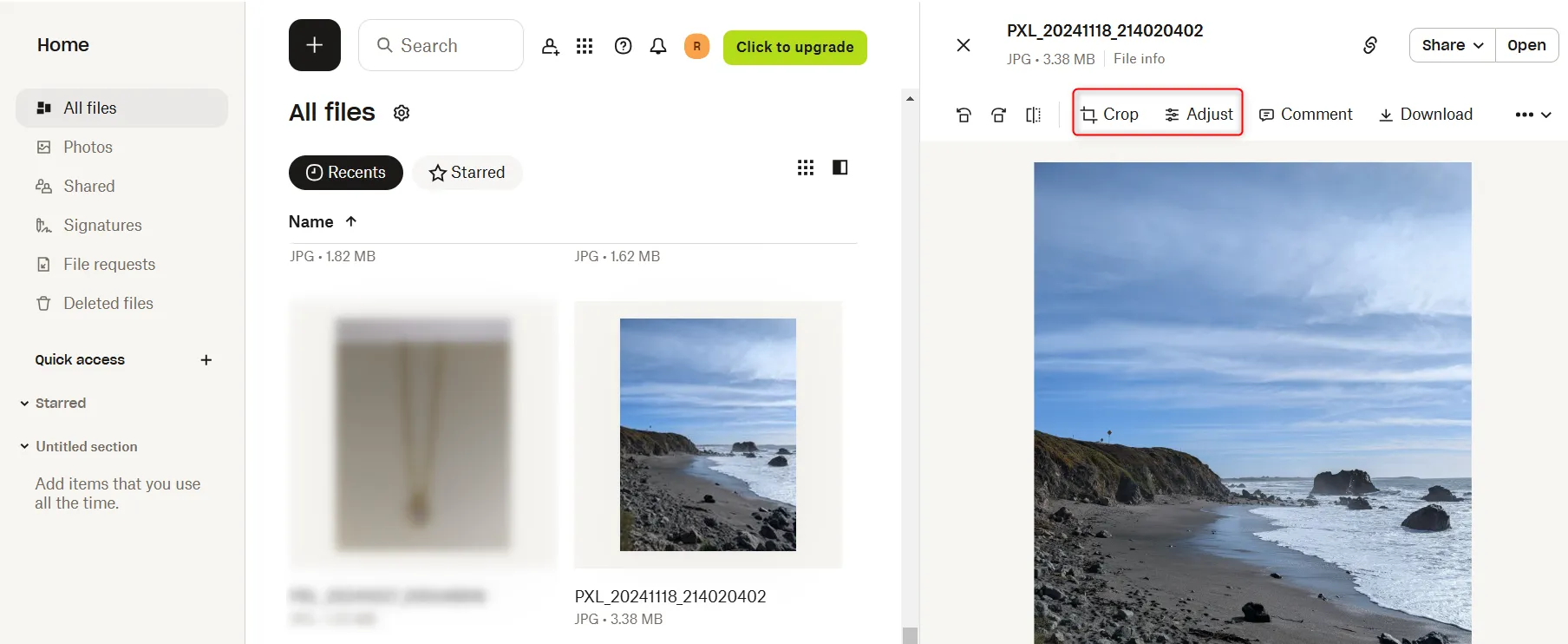1568x644 pixels.
Task: Sort by Name column header
Action: tap(311, 222)
